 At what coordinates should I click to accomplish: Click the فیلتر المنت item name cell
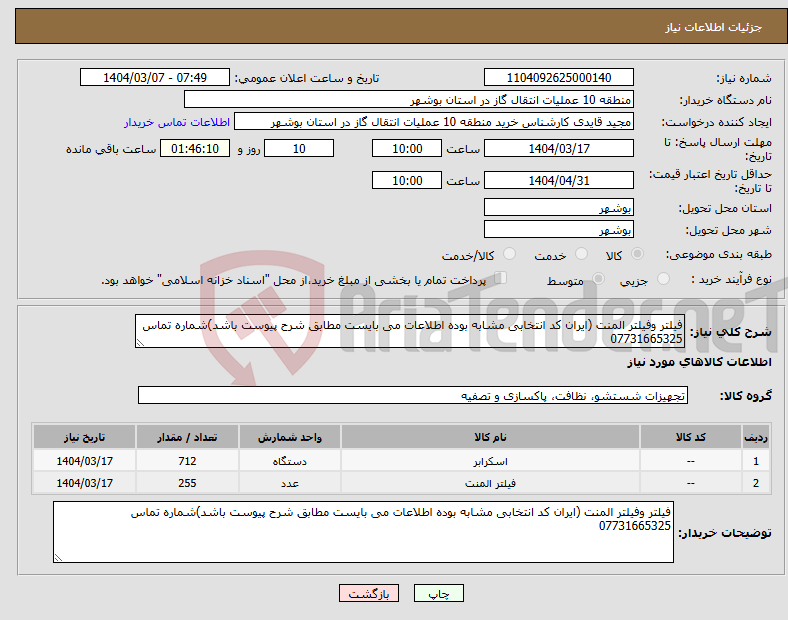coord(490,483)
